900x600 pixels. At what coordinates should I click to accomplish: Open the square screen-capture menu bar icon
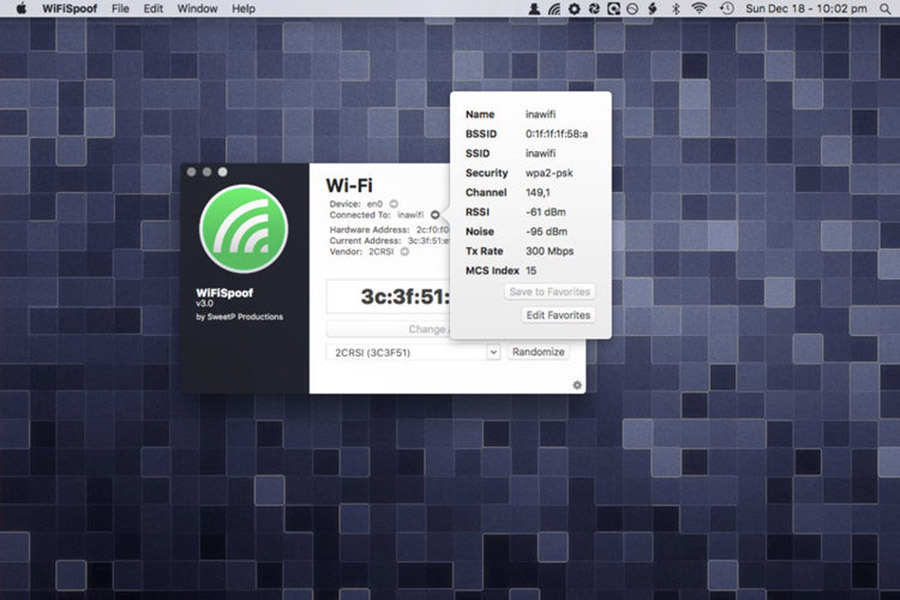click(614, 9)
